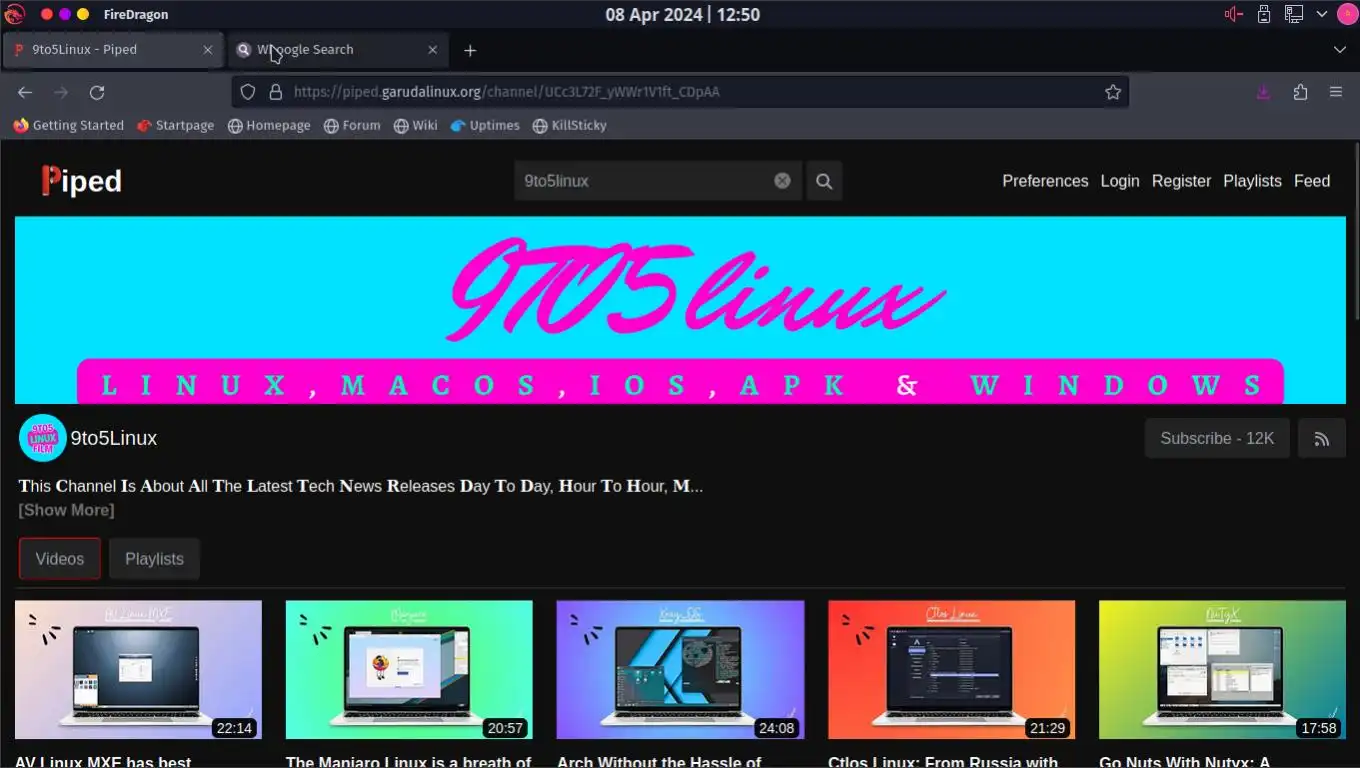Bookmark this page with the star icon
This screenshot has height=768, width=1360.
click(x=1113, y=92)
